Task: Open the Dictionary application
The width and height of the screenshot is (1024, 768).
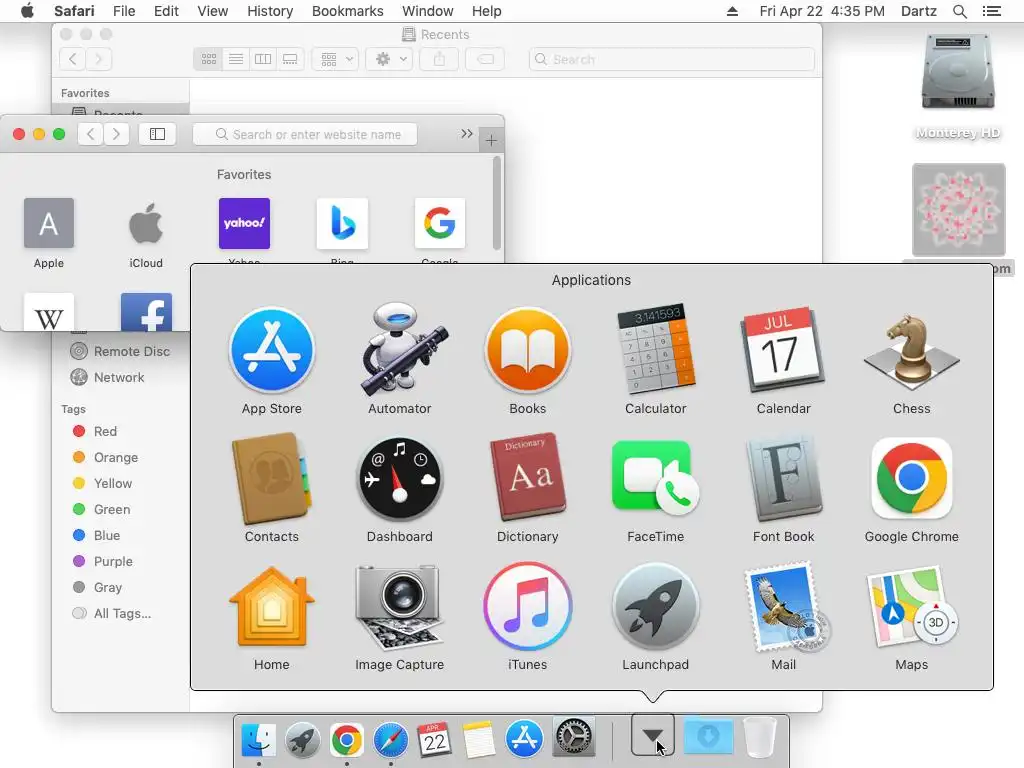Action: [x=528, y=479]
